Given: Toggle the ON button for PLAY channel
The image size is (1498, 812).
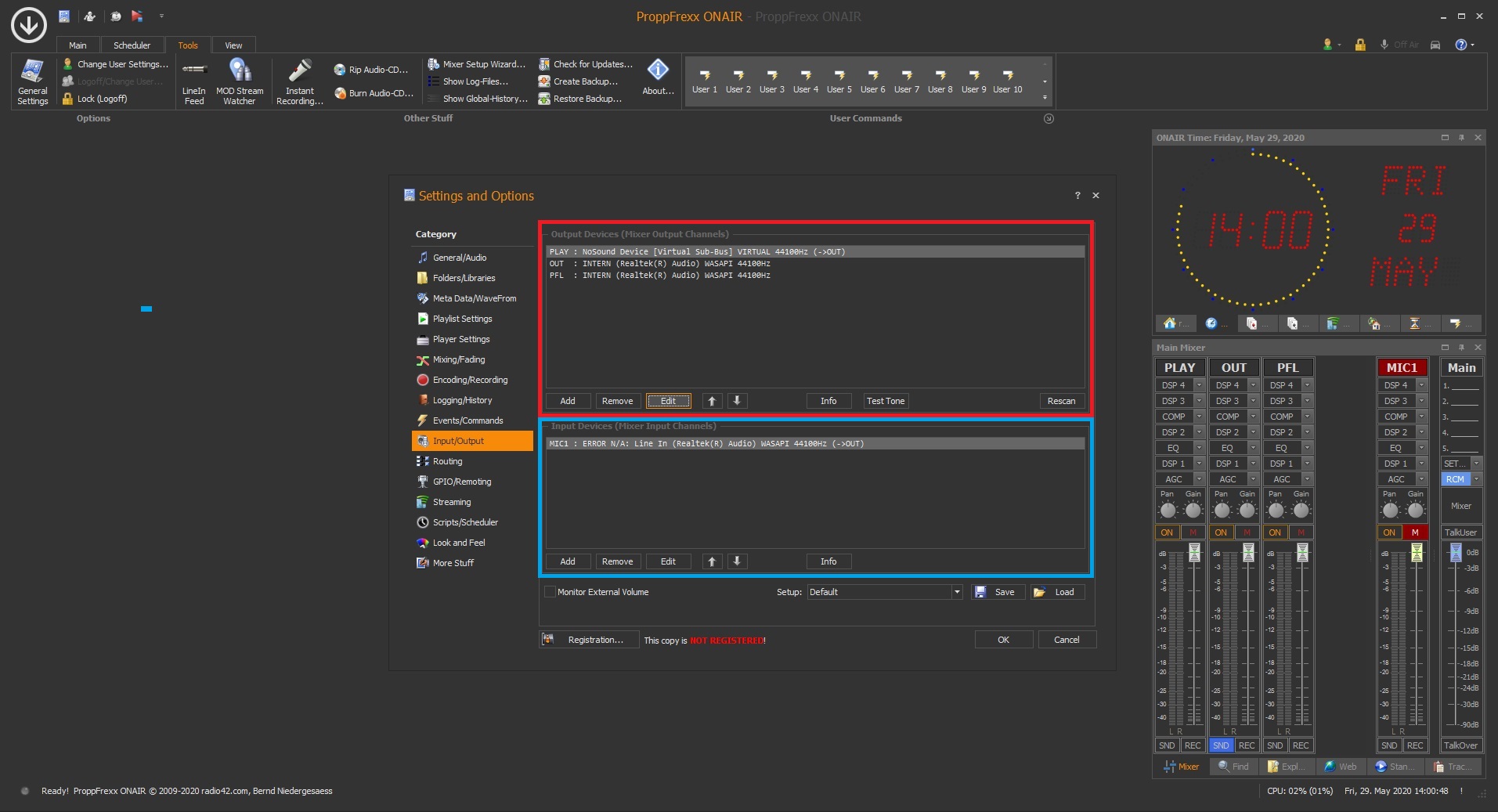Looking at the screenshot, I should [x=1167, y=532].
